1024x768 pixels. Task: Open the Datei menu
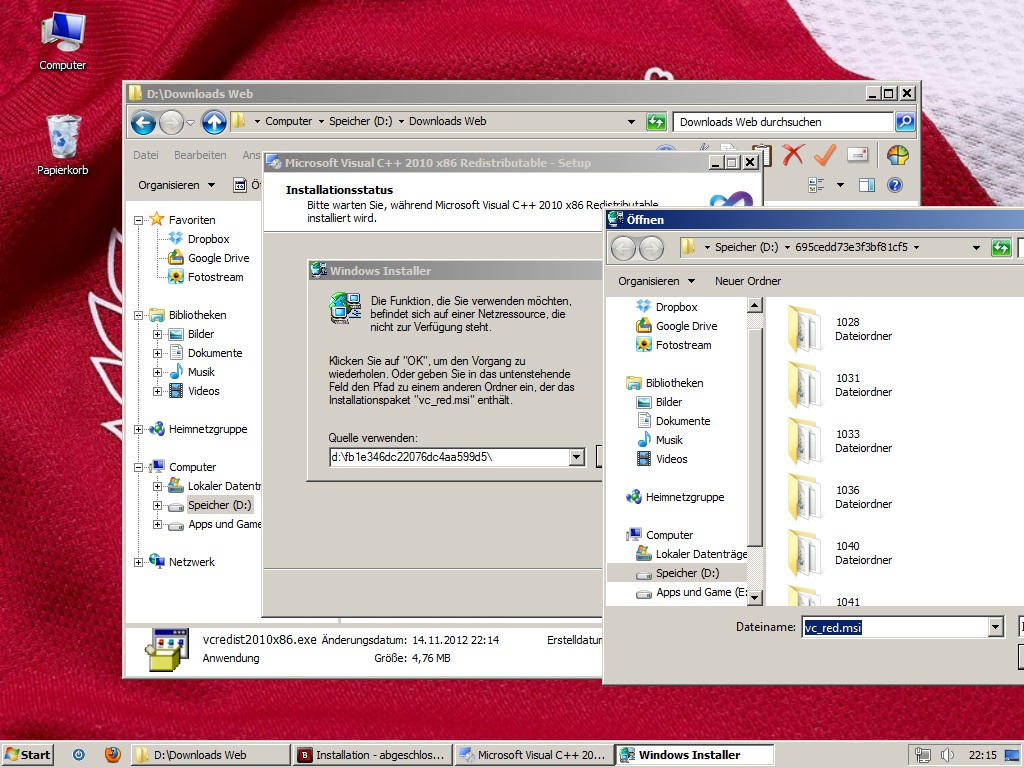point(146,155)
